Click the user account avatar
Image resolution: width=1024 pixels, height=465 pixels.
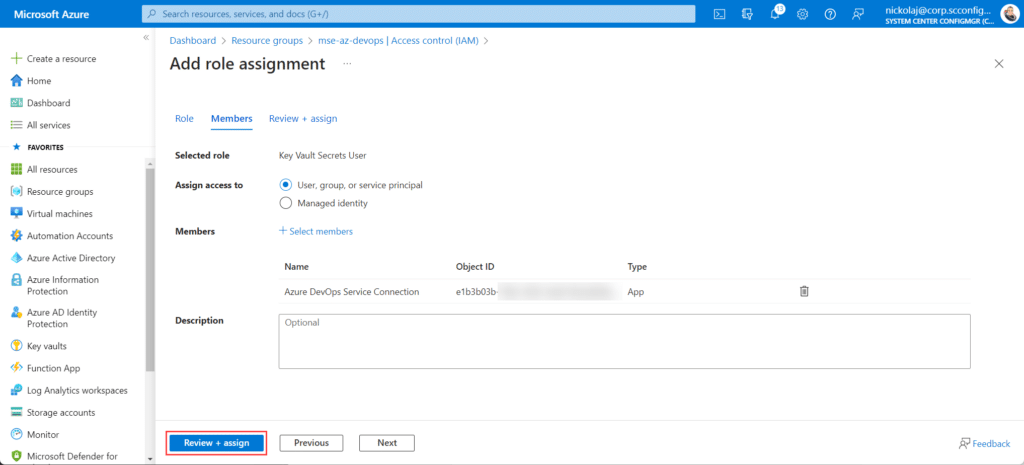pos(1009,14)
